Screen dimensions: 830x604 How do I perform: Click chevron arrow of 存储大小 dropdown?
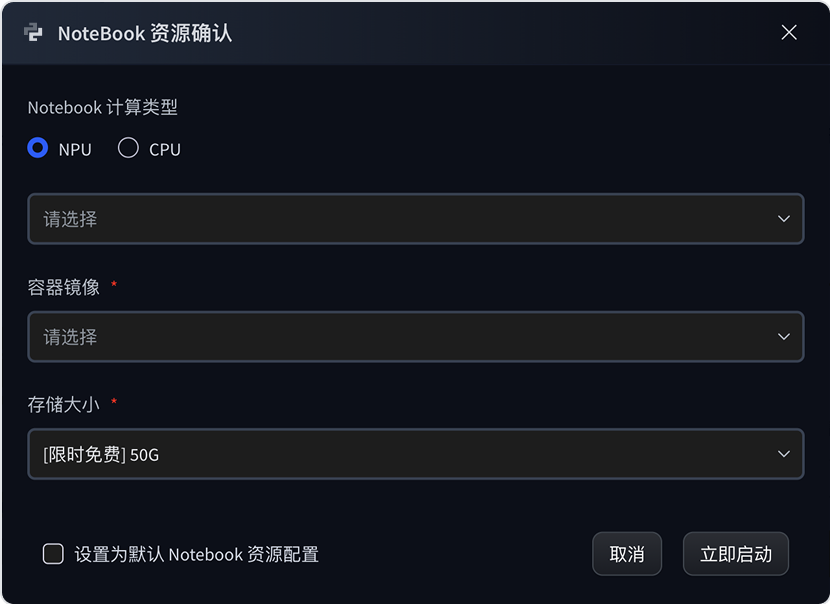tap(784, 455)
